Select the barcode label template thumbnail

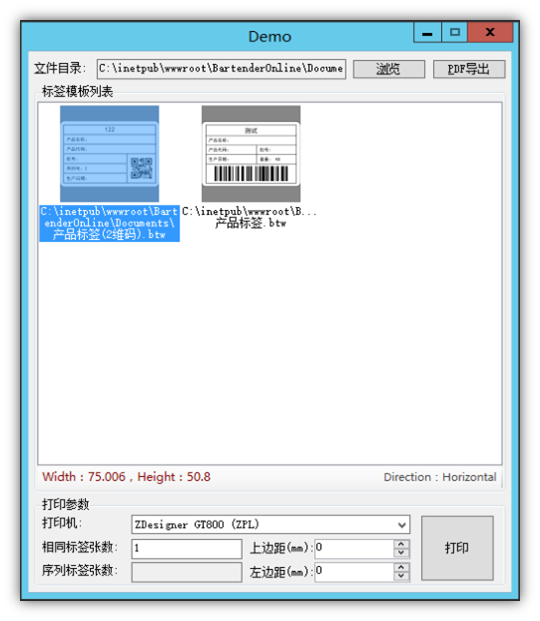click(x=251, y=154)
